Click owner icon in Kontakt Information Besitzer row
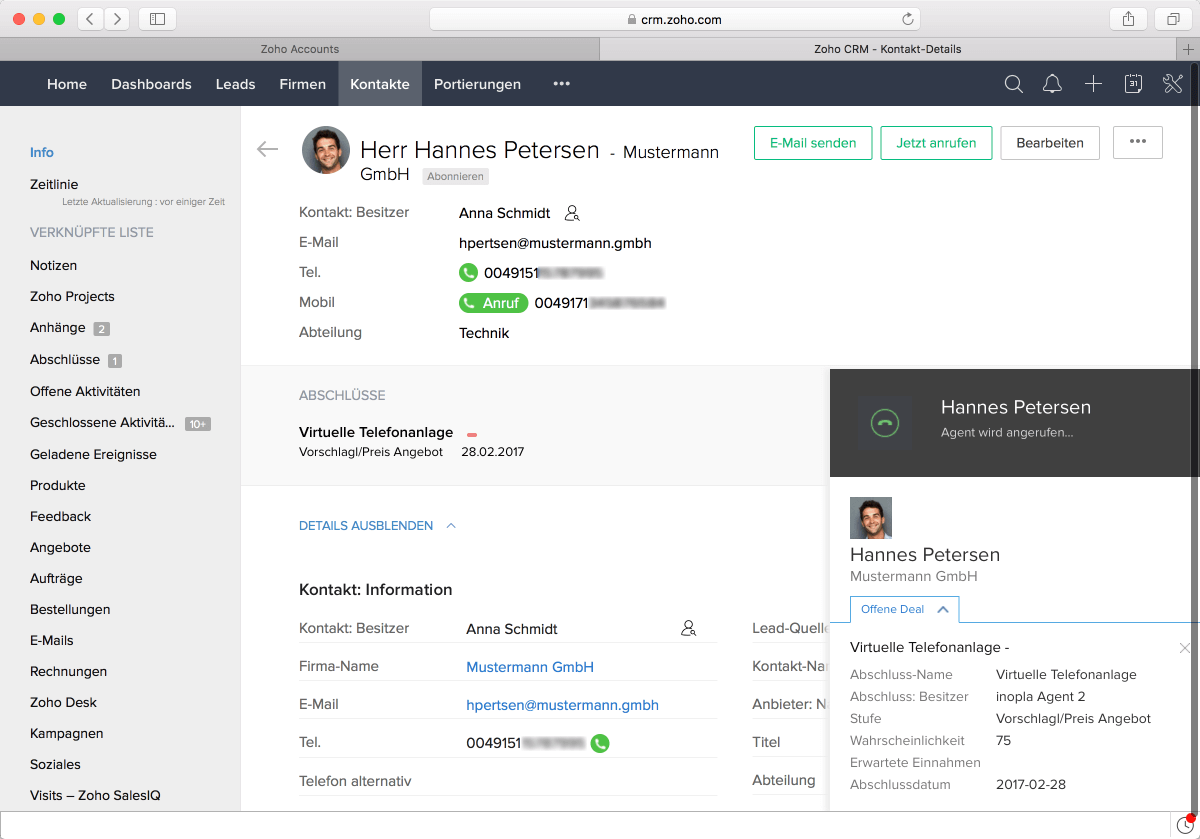This screenshot has height=839, width=1200. pos(688,629)
